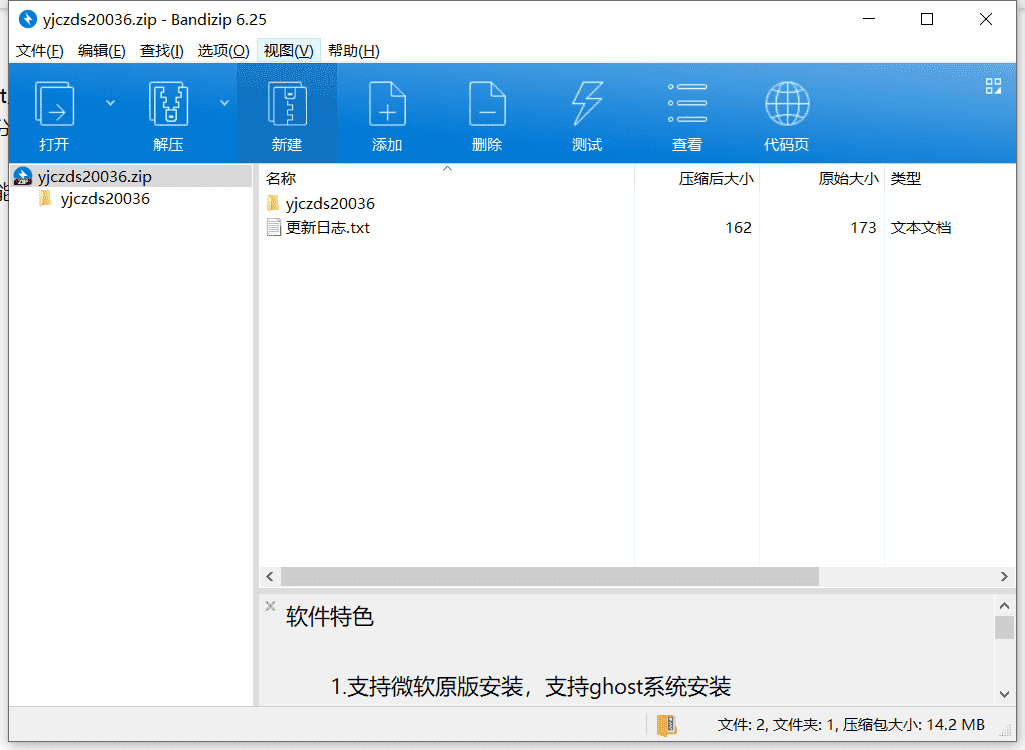Viewport: 1025px width, 750px height.
Task: Click the zip icon beside yjczds20036.zip in tree
Action: click(x=23, y=177)
